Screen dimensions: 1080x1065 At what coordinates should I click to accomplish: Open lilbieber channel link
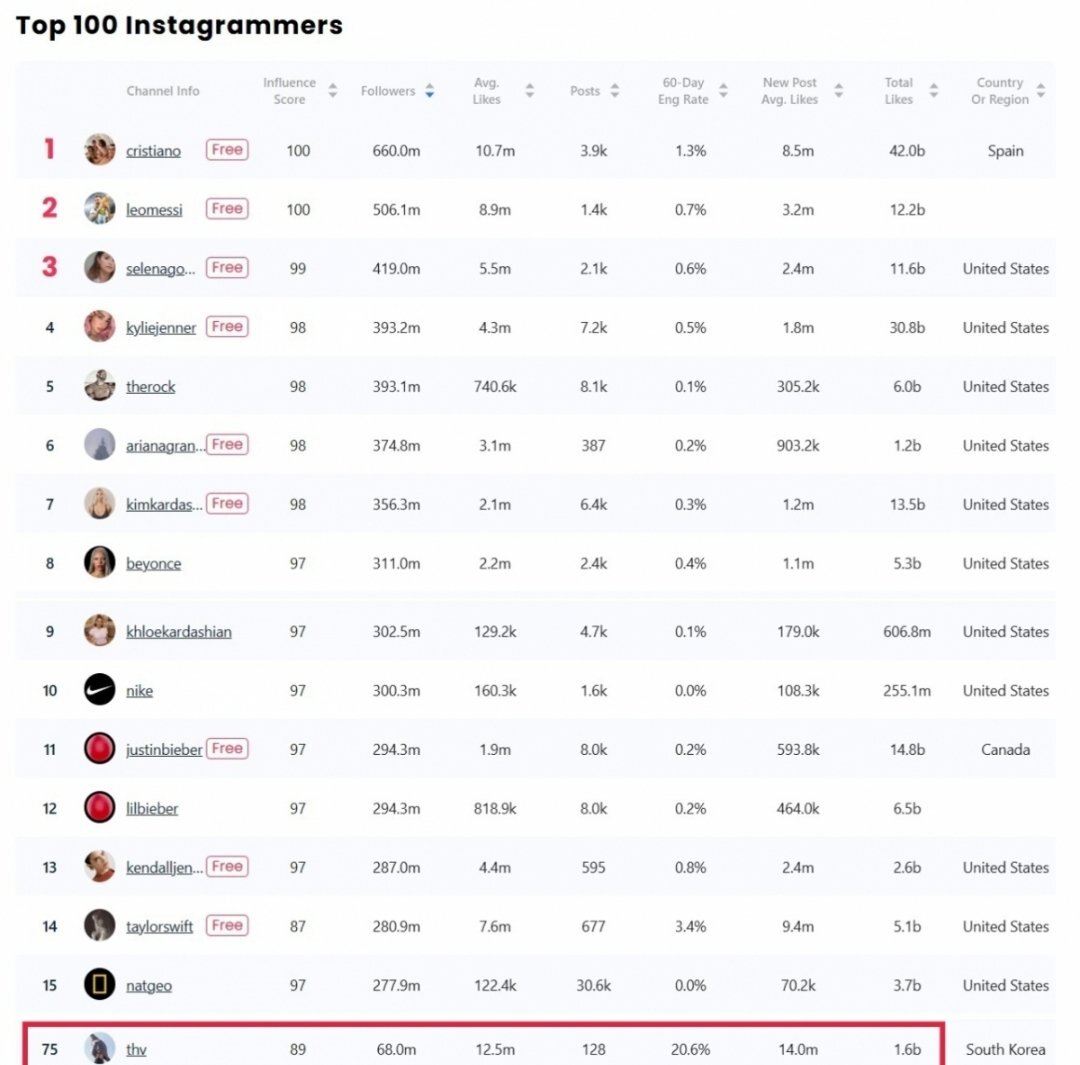(x=152, y=808)
